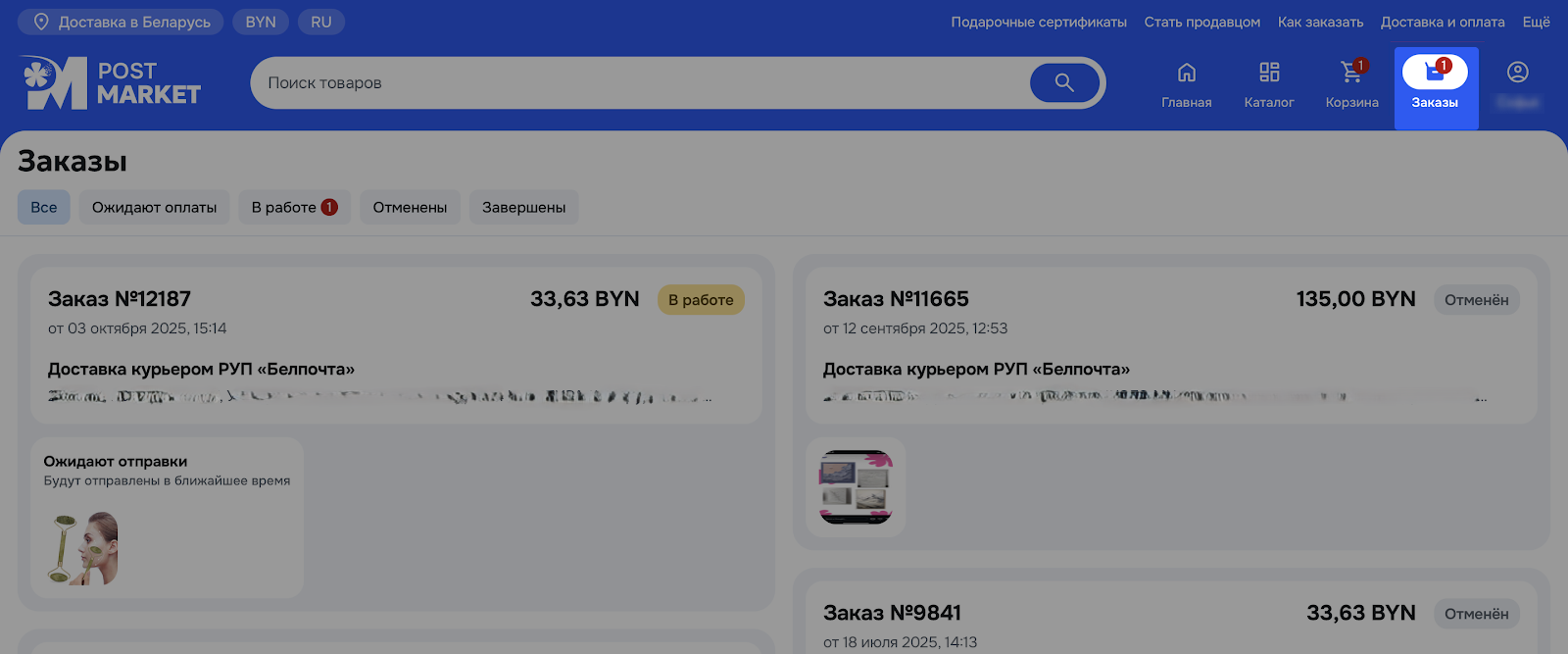The image size is (1568, 654).
Task: Open the Главная home icon
Action: pos(1186,74)
